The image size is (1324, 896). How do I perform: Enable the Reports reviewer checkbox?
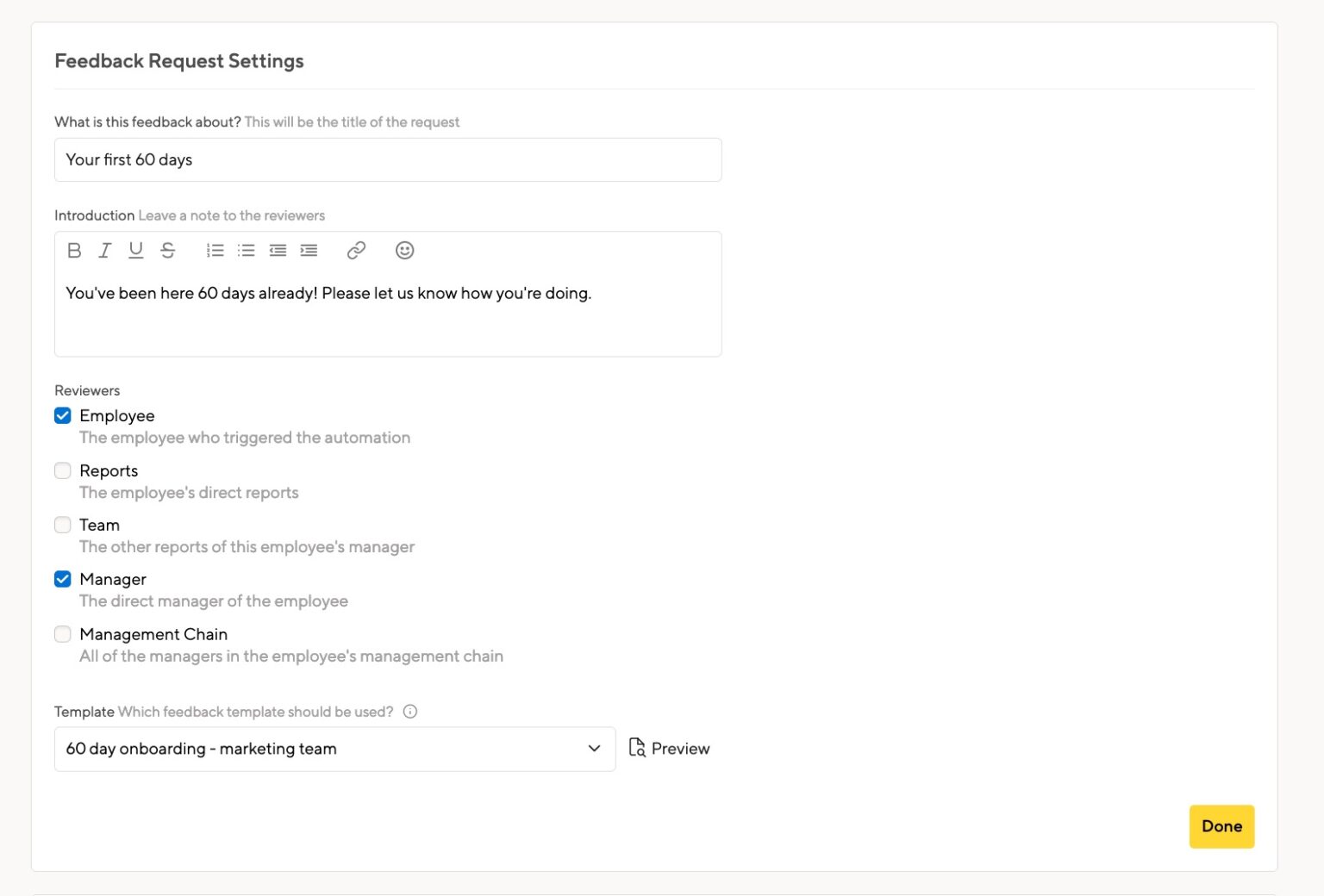[62, 470]
